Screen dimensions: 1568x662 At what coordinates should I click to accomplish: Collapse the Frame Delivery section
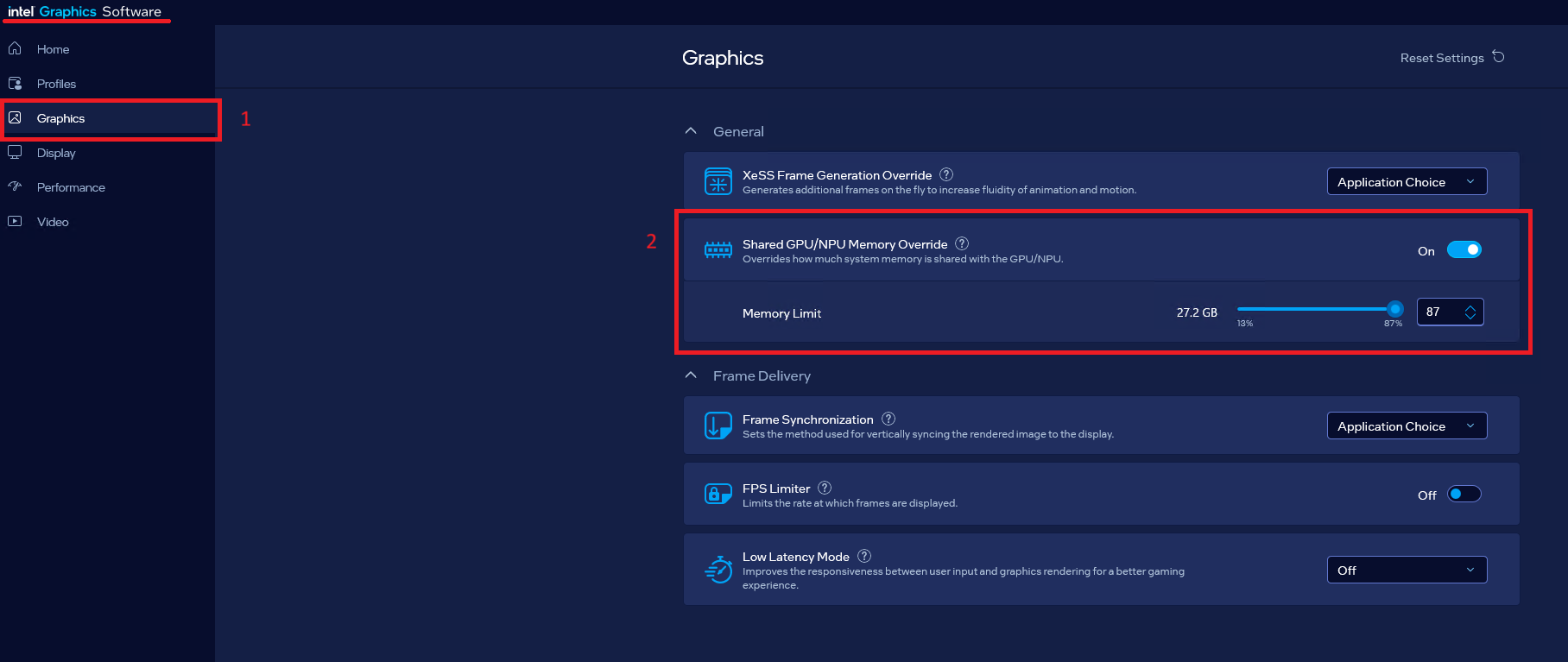coord(691,375)
